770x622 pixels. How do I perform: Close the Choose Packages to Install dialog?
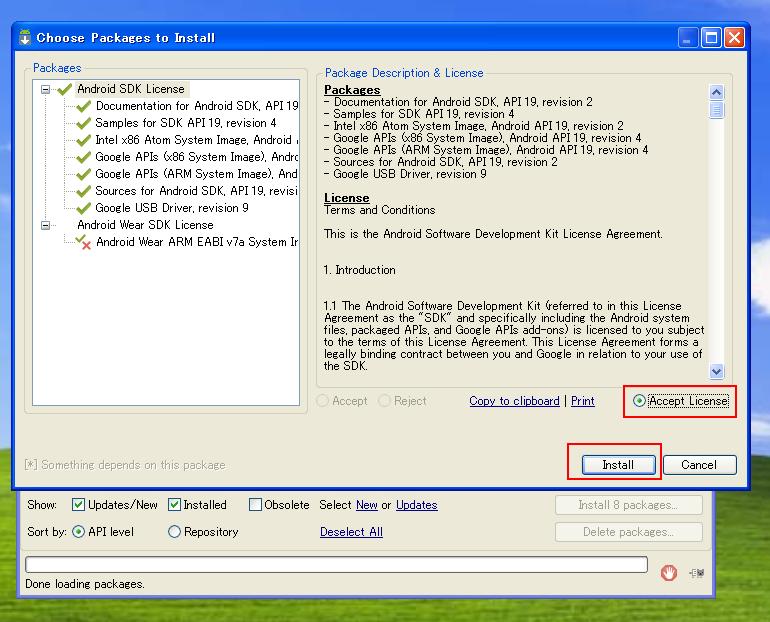(x=735, y=38)
